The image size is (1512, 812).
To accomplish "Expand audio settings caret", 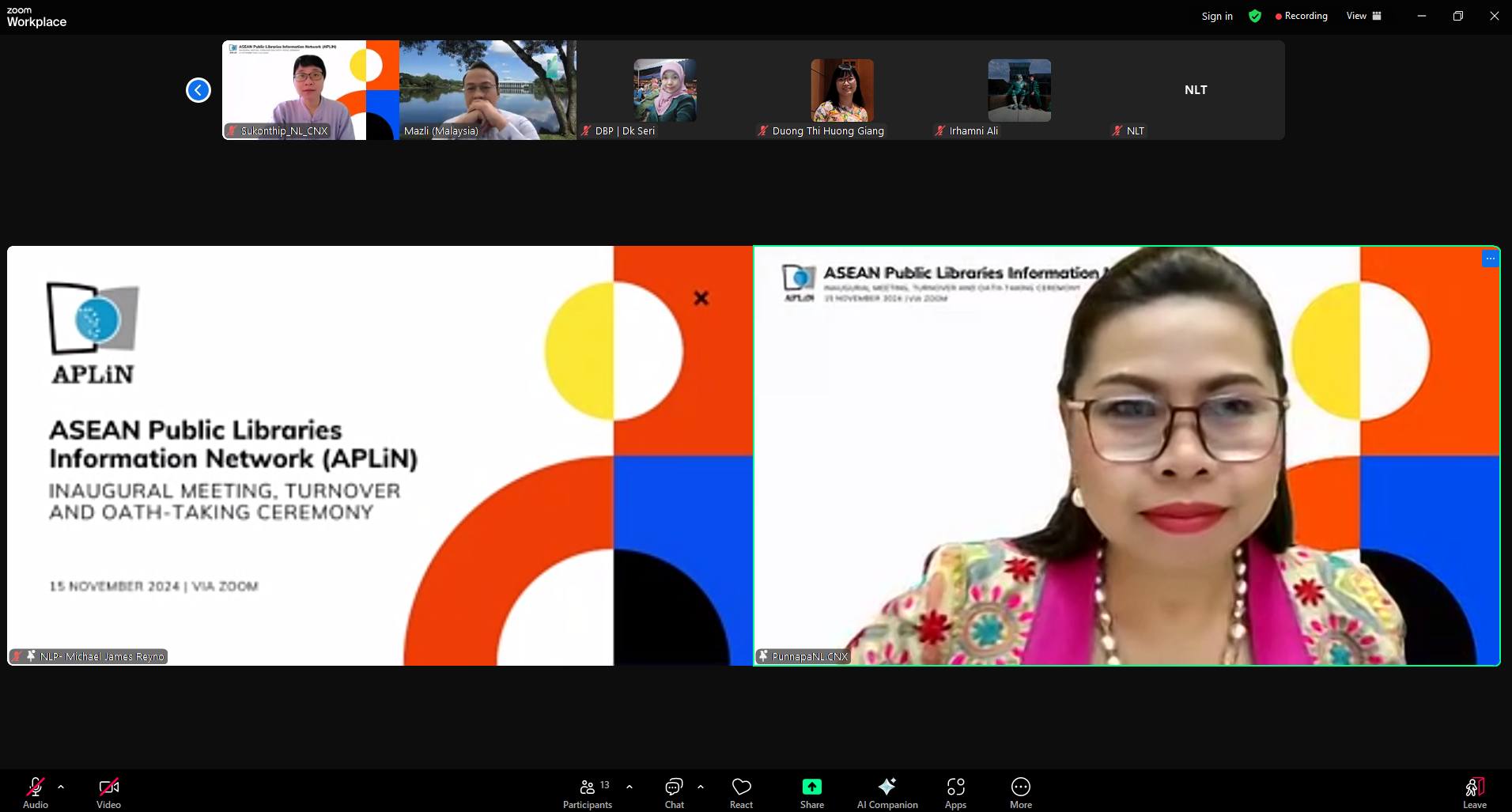I will tap(61, 787).
